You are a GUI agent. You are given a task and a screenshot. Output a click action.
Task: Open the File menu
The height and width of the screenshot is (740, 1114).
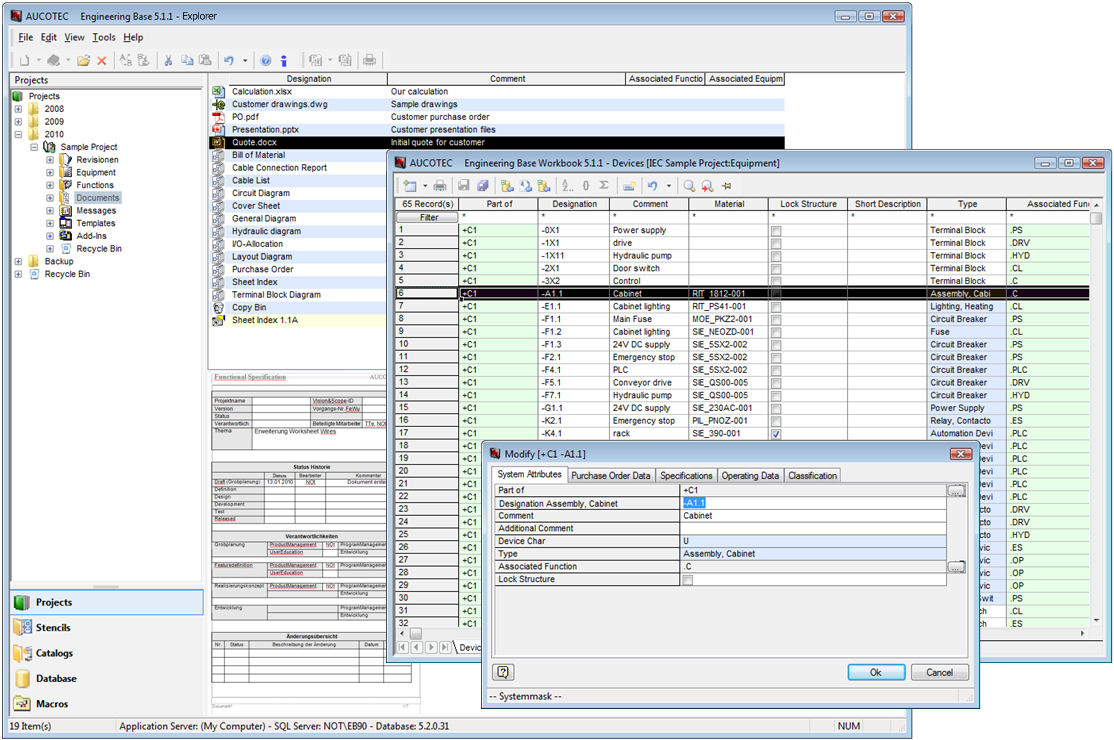click(26, 37)
